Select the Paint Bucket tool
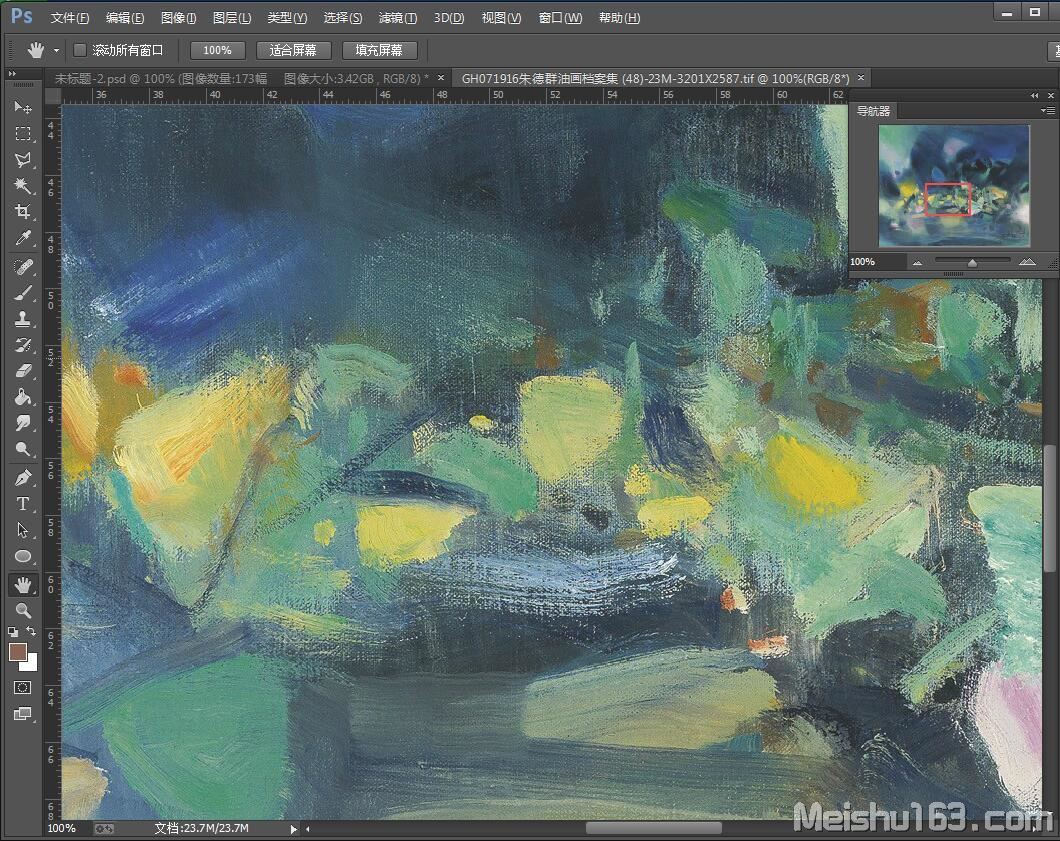 pyautogui.click(x=22, y=397)
